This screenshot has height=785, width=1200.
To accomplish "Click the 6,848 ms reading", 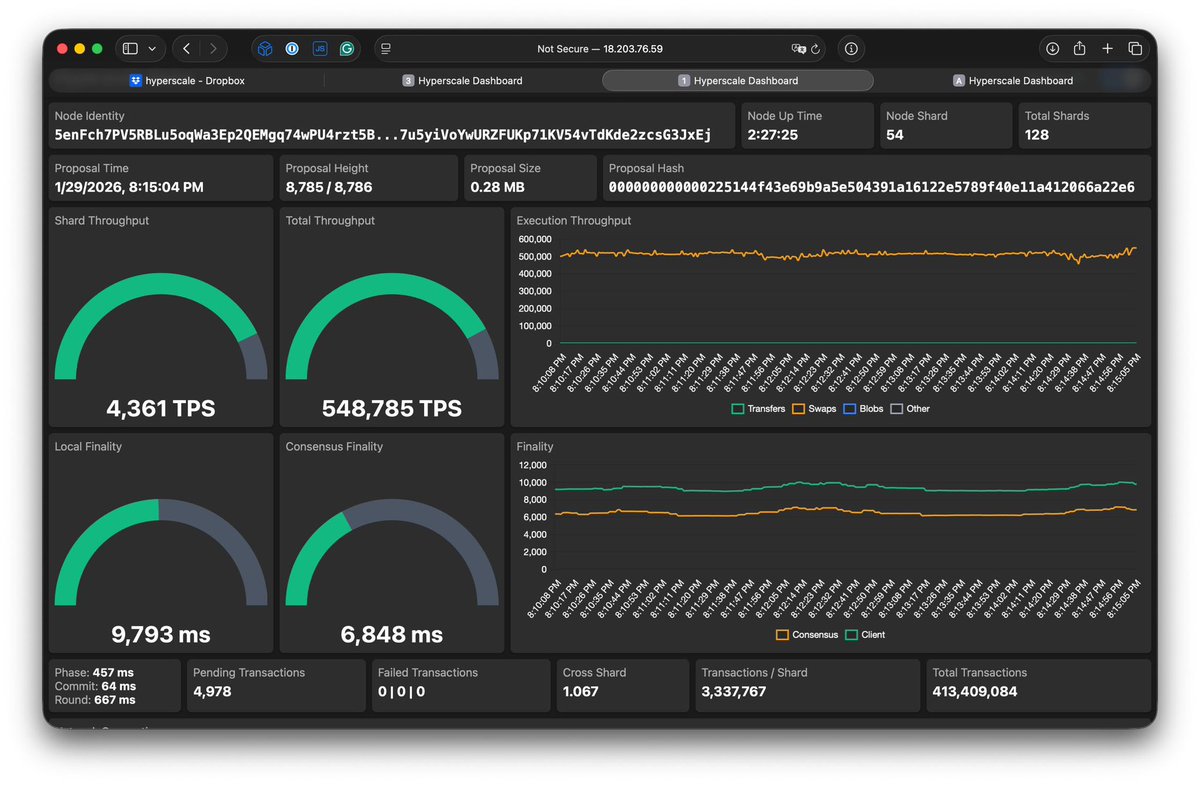I will (x=392, y=634).
